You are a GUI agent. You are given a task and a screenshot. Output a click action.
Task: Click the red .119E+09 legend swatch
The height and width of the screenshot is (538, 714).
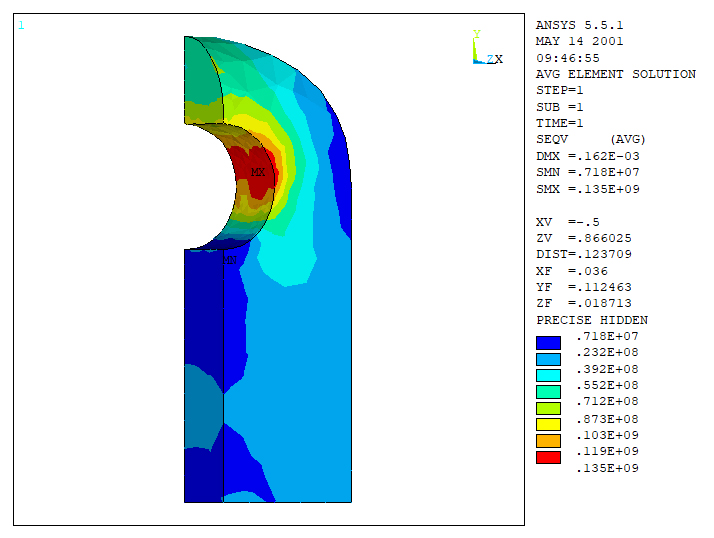(548, 457)
